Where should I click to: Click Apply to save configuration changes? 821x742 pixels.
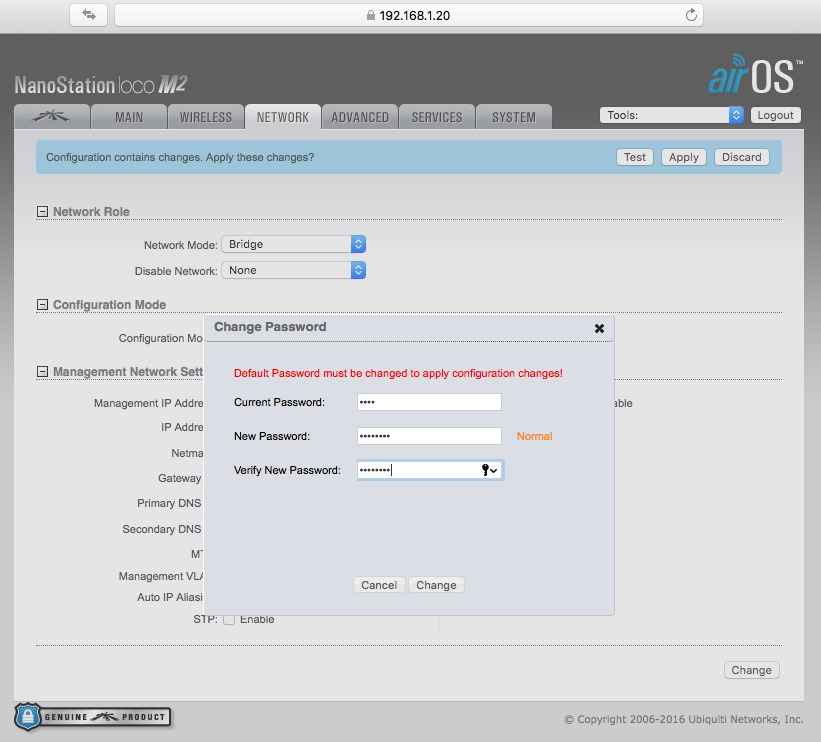pos(684,157)
